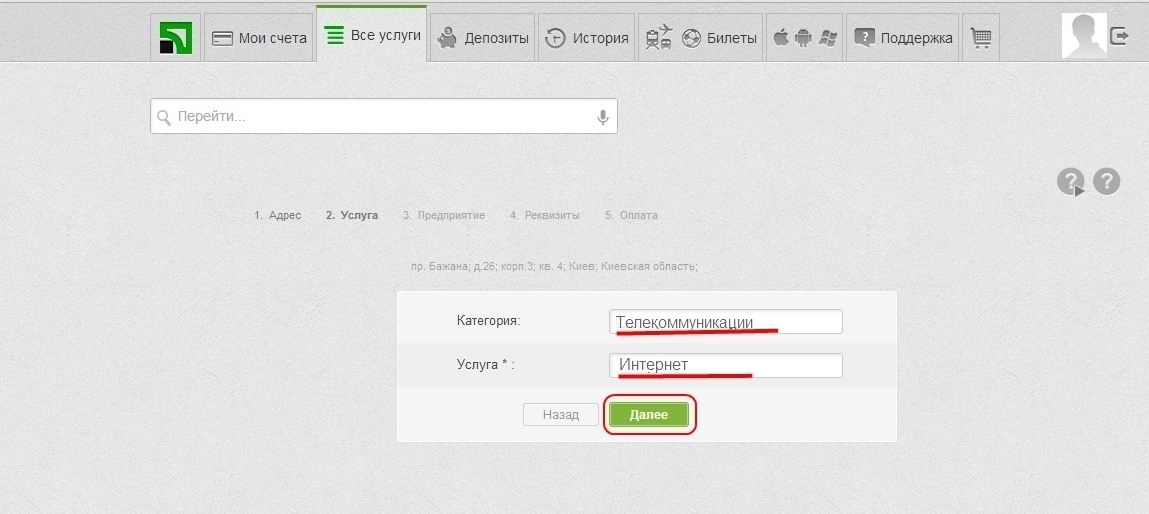The width and height of the screenshot is (1149, 514).
Task: Open the История tab
Action: pyautogui.click(x=586, y=37)
